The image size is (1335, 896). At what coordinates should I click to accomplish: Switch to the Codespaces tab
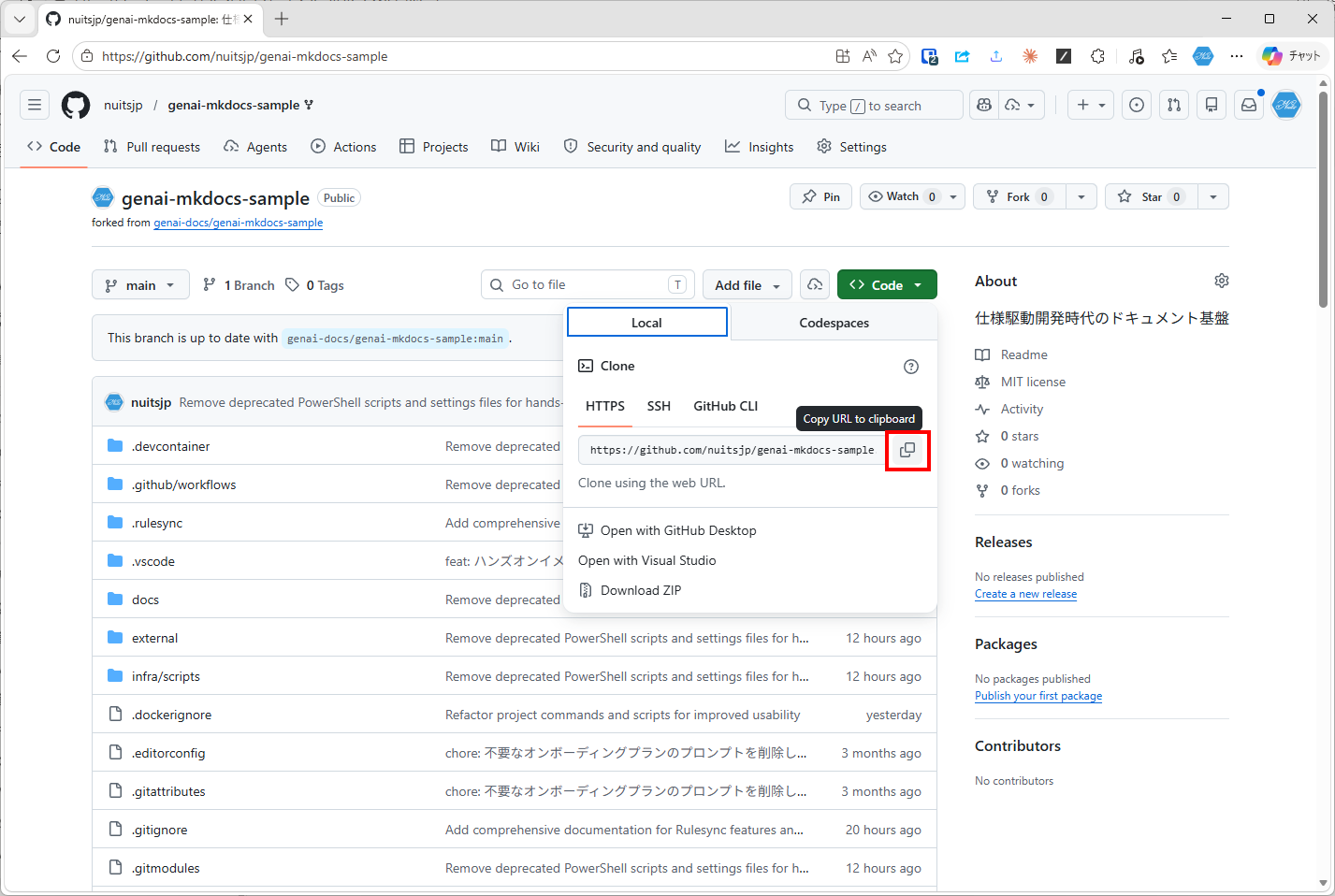(x=834, y=323)
